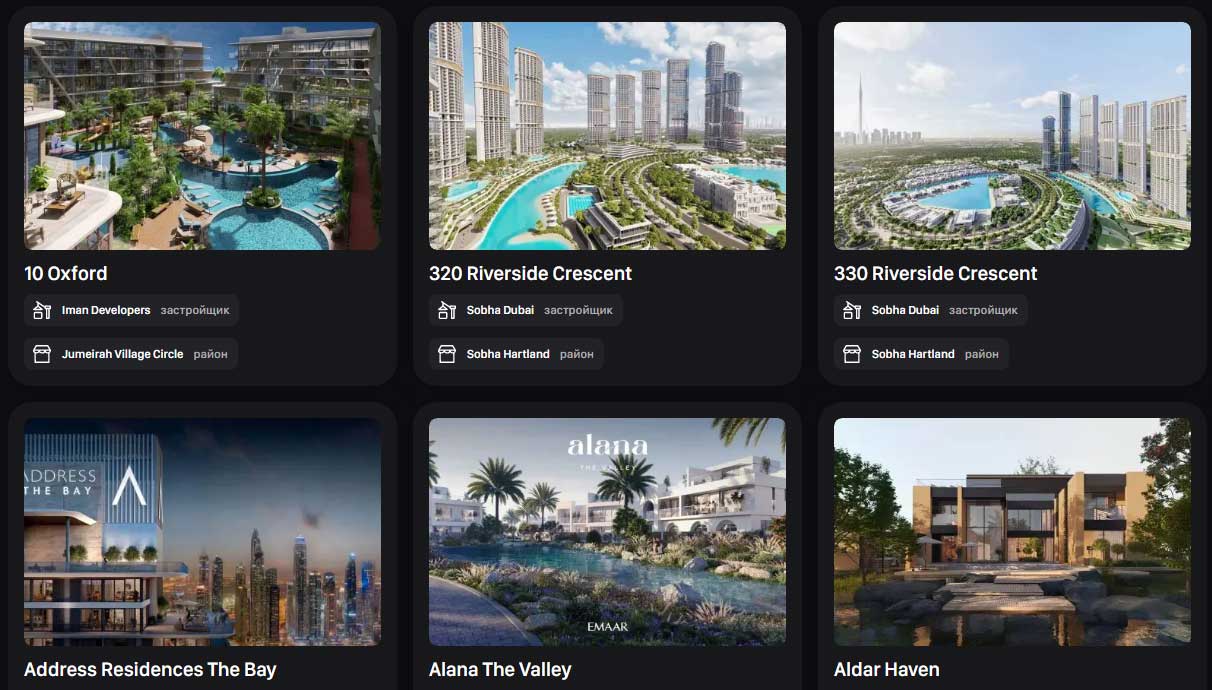Image resolution: width=1212 pixels, height=690 pixels.
Task: Select Sobha Dubai tag under 330 Riverside Crescent
Action: tap(931, 310)
